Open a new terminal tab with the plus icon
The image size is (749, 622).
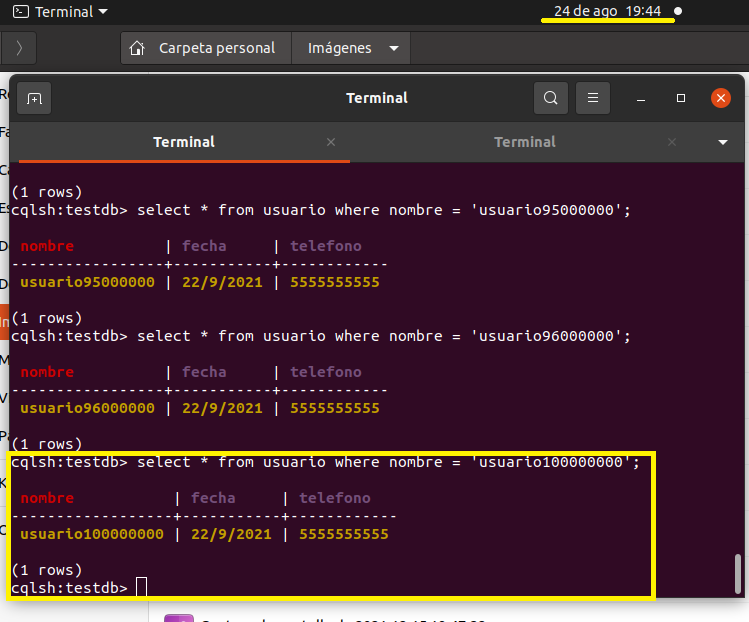point(34,98)
